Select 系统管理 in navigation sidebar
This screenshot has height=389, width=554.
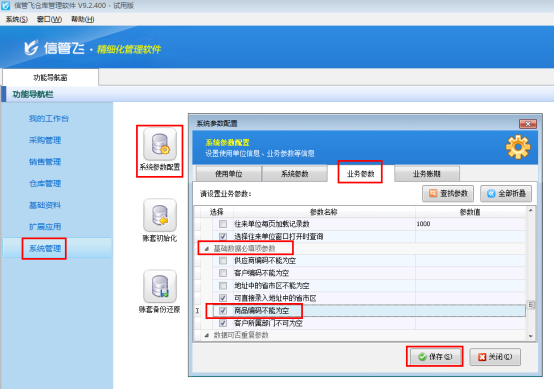(45, 248)
